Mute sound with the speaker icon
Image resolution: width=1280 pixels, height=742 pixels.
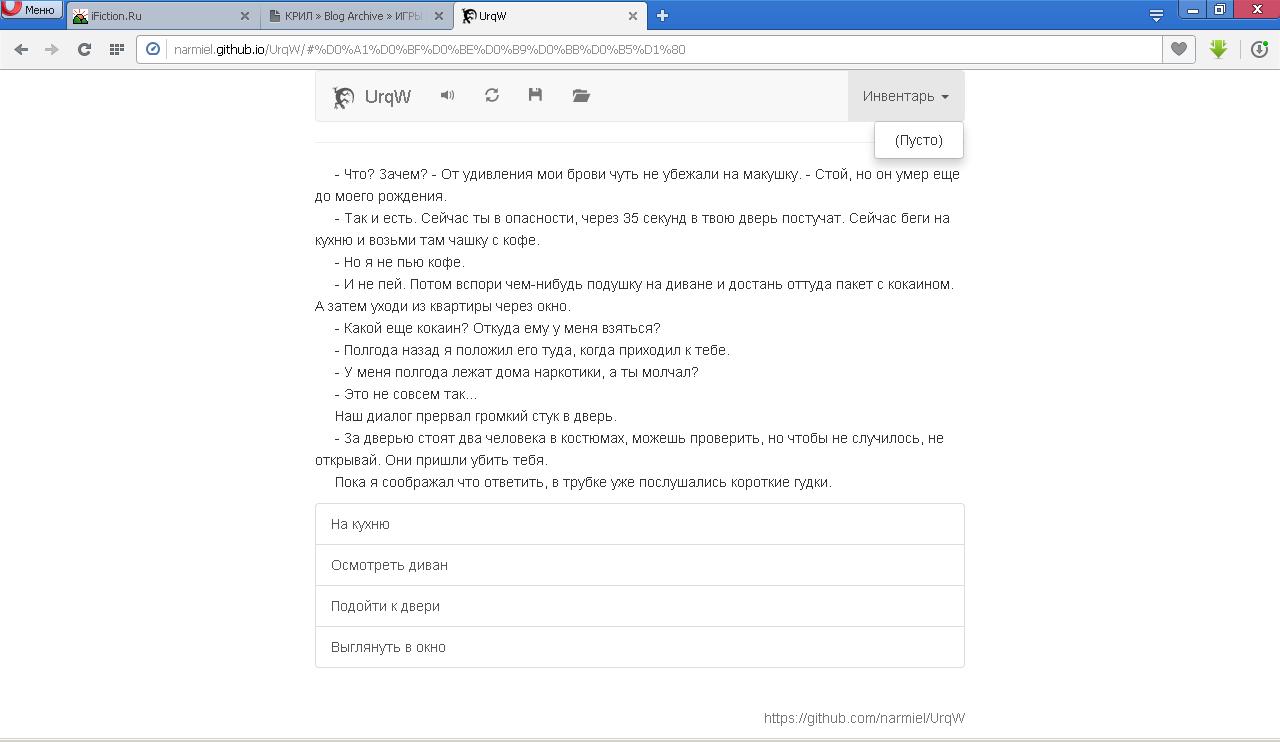(x=447, y=95)
